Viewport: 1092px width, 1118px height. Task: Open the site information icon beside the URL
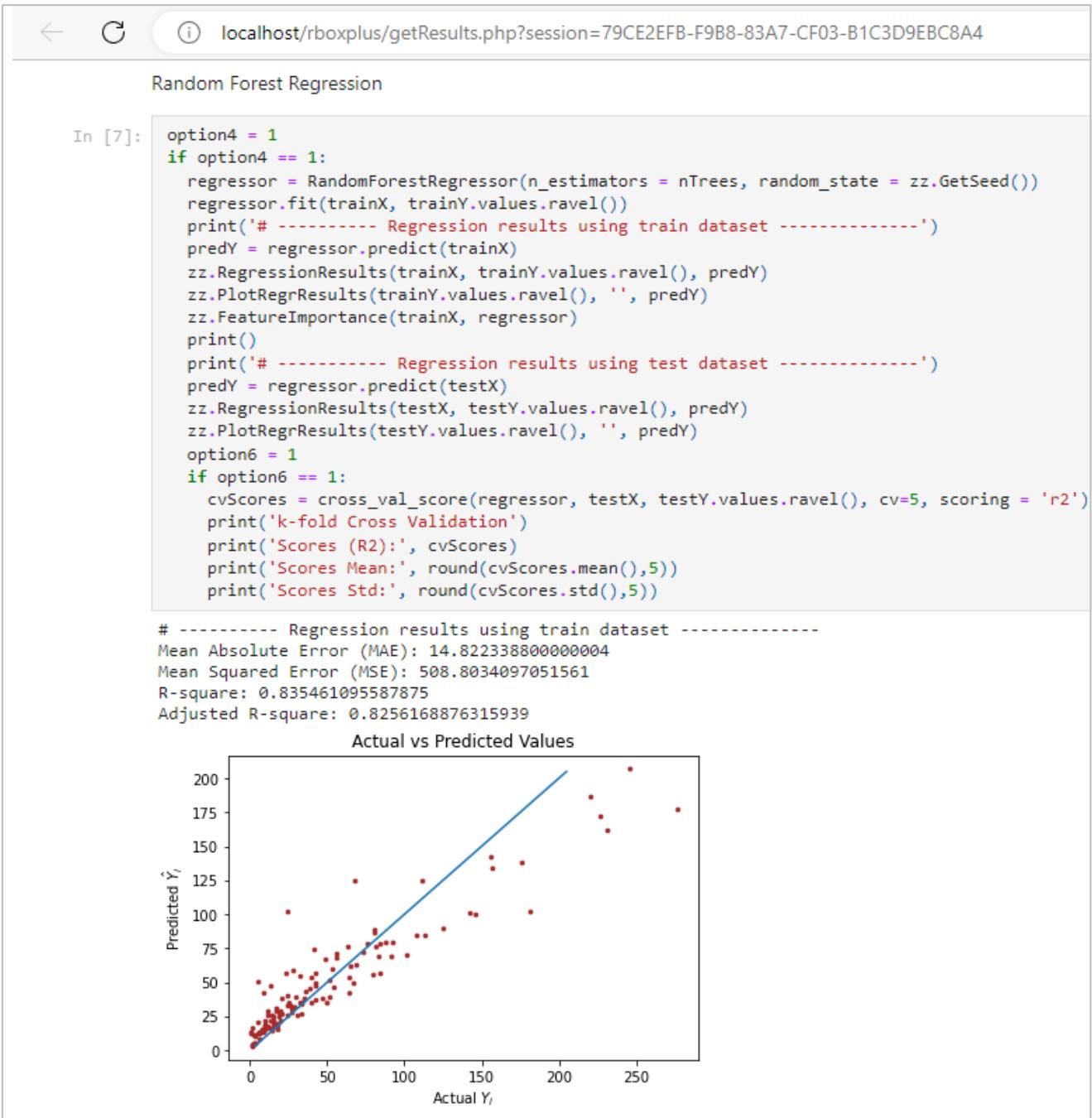[x=190, y=34]
